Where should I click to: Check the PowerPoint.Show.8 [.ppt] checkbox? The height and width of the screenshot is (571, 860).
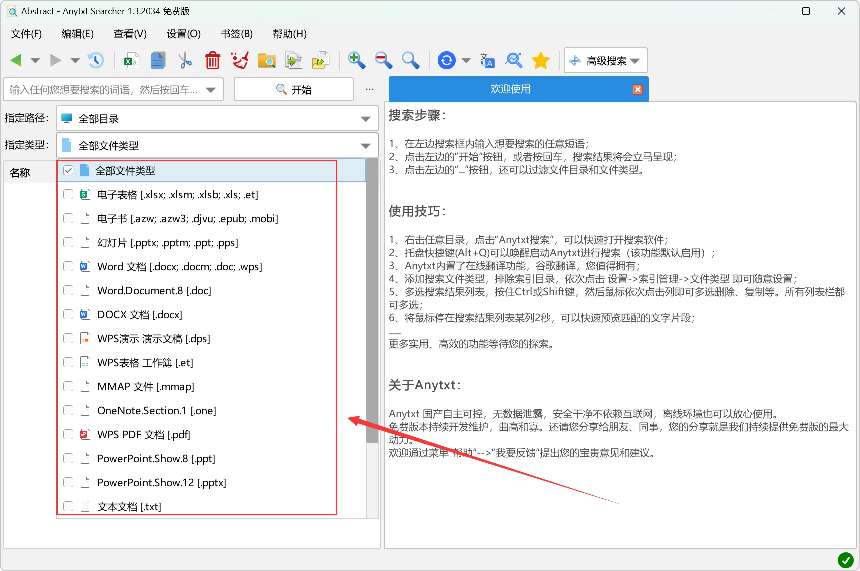coord(67,459)
